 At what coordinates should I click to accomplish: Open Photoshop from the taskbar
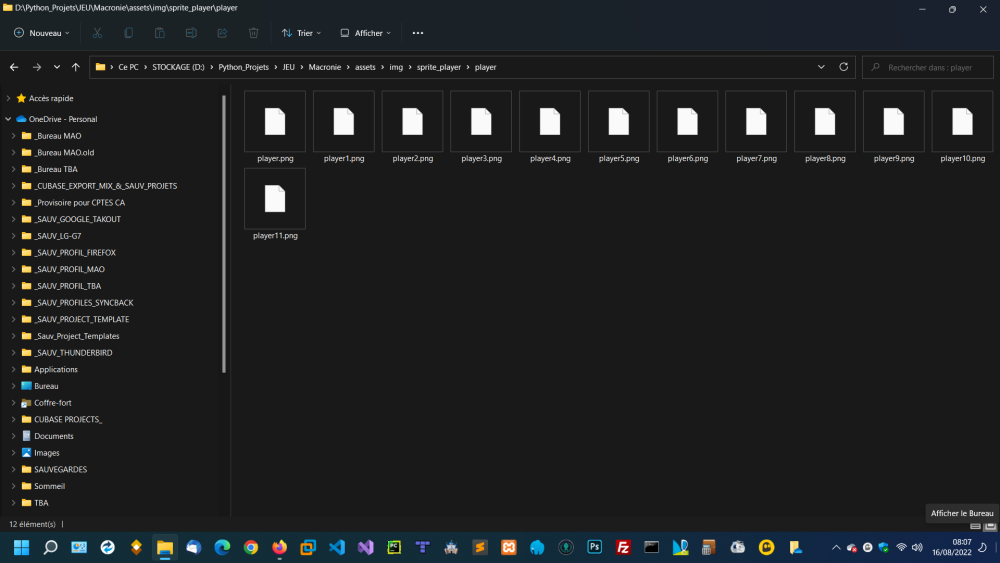coord(594,547)
